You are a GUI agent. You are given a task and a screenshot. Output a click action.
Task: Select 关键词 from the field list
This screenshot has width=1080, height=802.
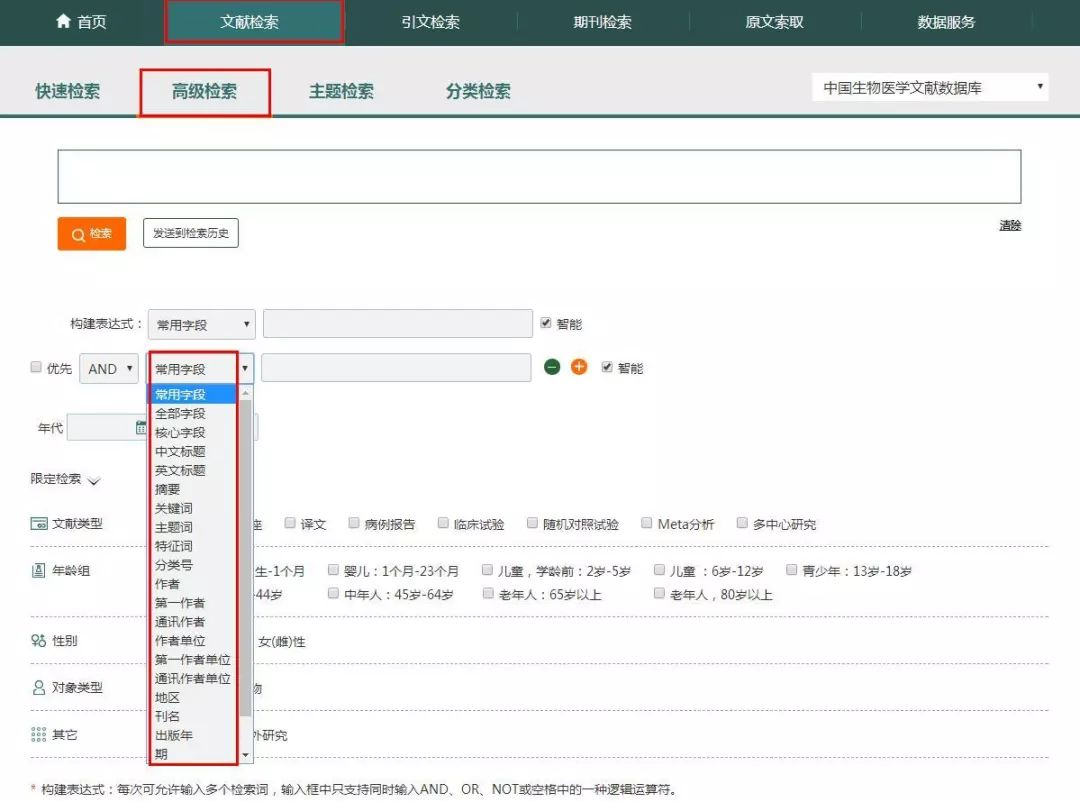[174, 508]
